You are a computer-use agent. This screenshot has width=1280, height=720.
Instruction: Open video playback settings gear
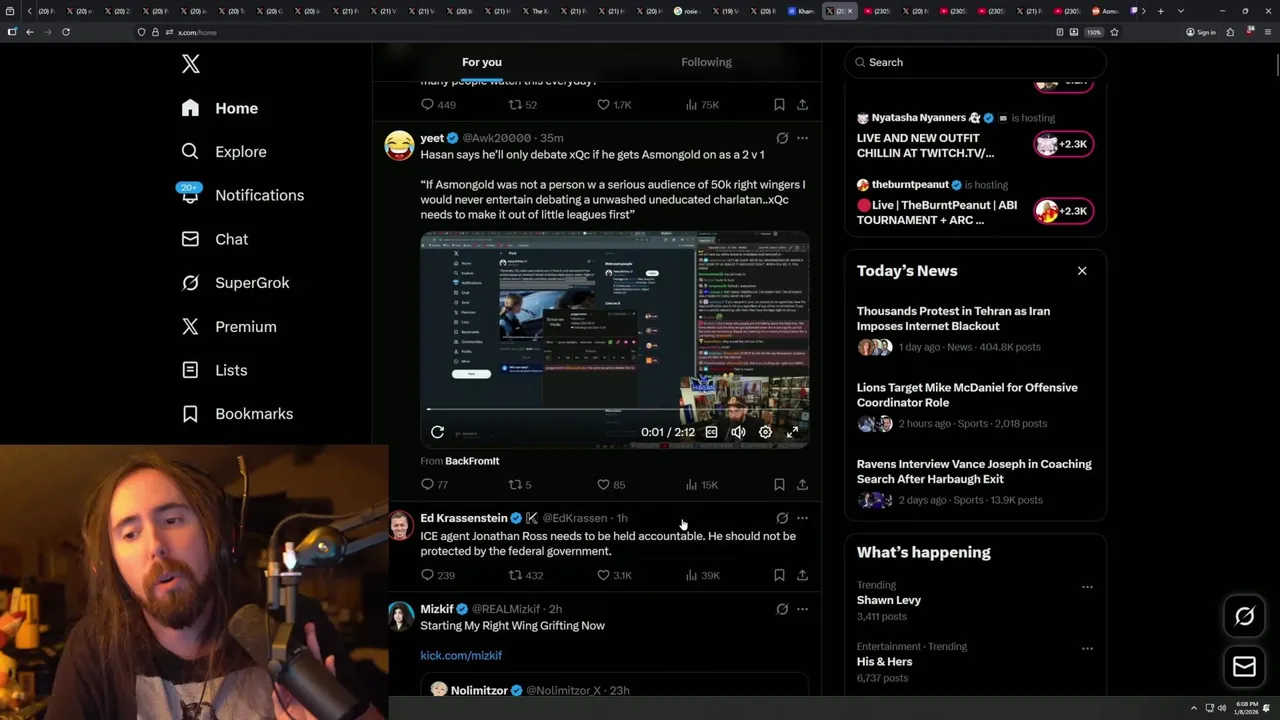(x=765, y=432)
